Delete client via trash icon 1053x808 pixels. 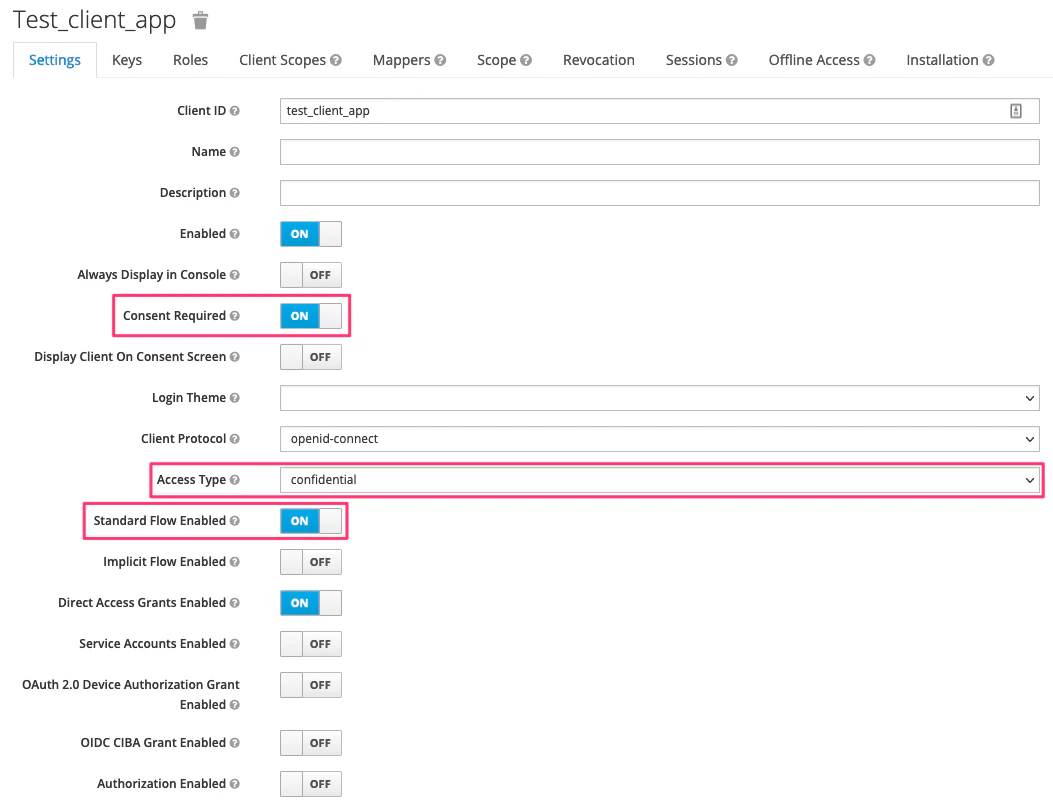200,20
